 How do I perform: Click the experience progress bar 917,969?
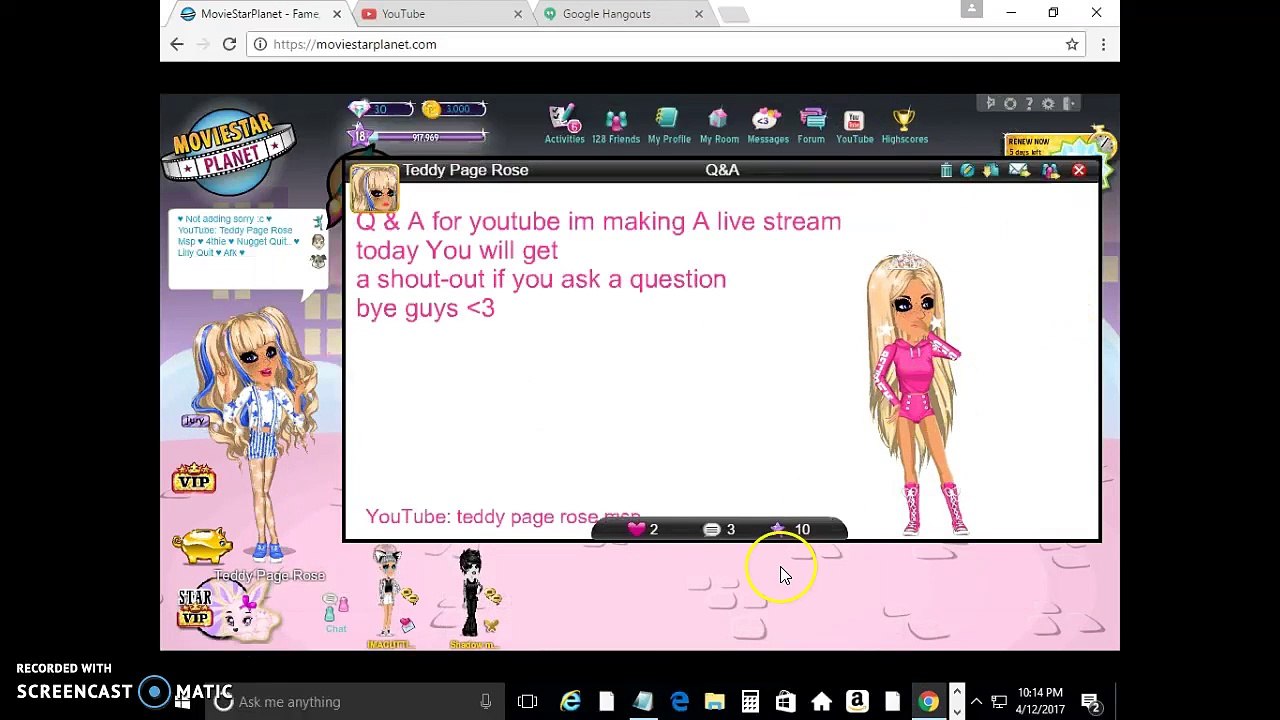[x=428, y=137]
